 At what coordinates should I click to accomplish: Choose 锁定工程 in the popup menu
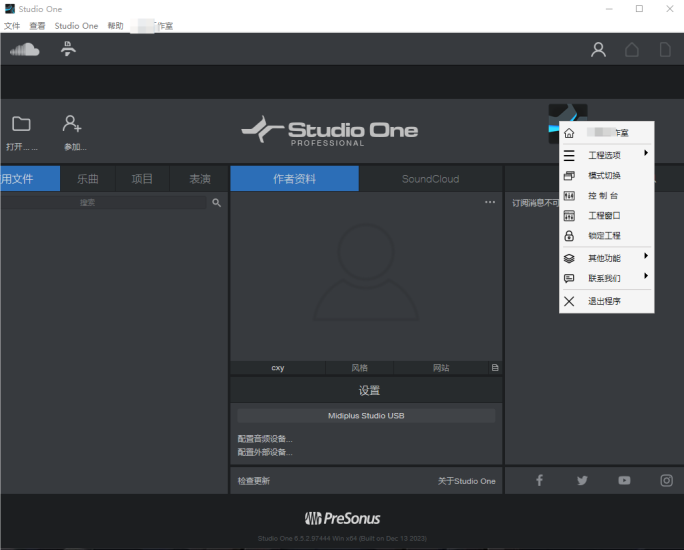[x=606, y=236]
